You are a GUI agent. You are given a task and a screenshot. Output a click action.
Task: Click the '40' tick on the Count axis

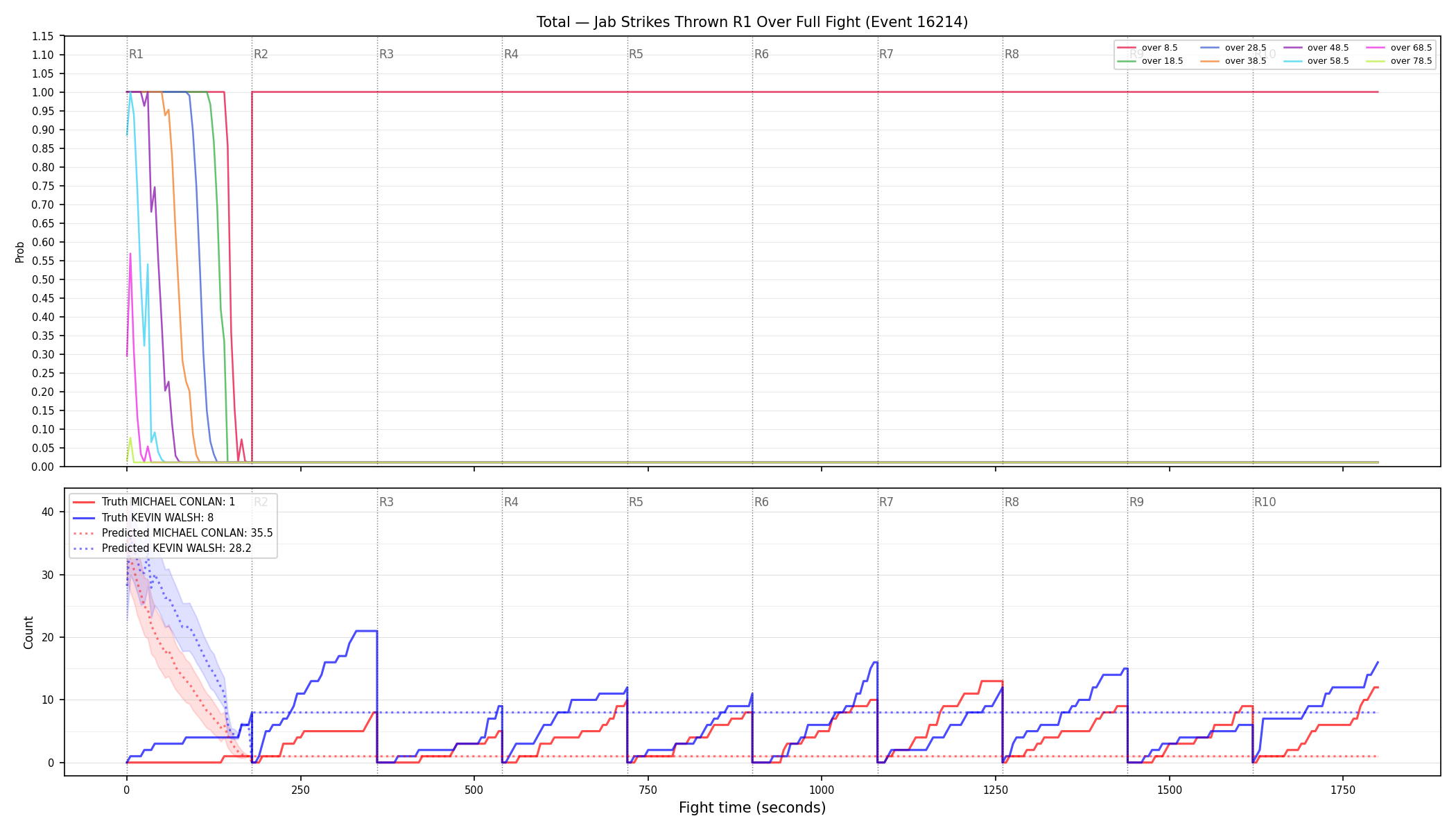[47, 512]
